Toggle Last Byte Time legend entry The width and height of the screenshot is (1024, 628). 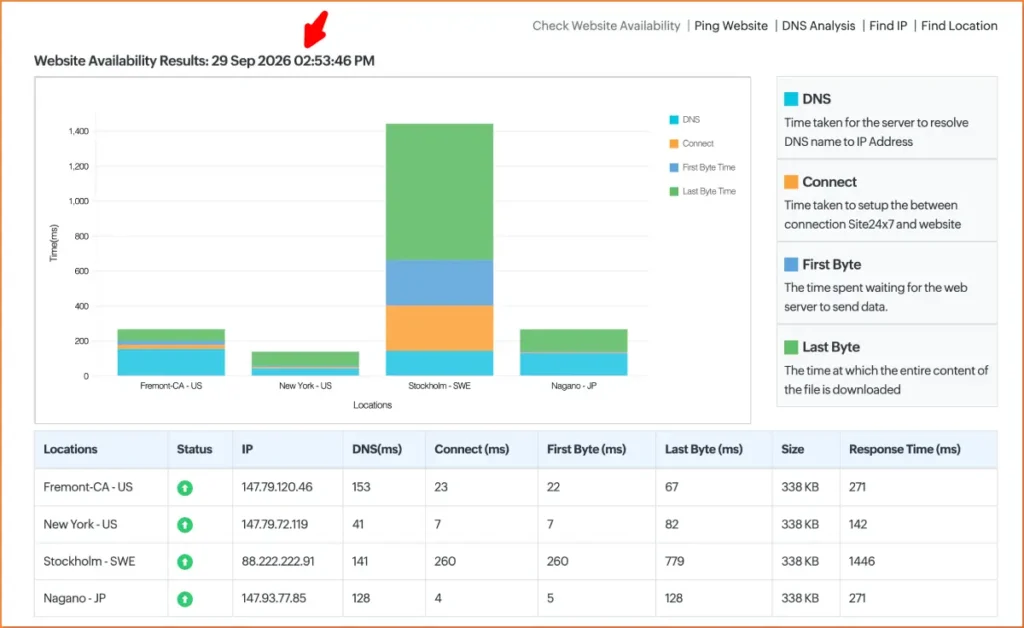(x=702, y=191)
